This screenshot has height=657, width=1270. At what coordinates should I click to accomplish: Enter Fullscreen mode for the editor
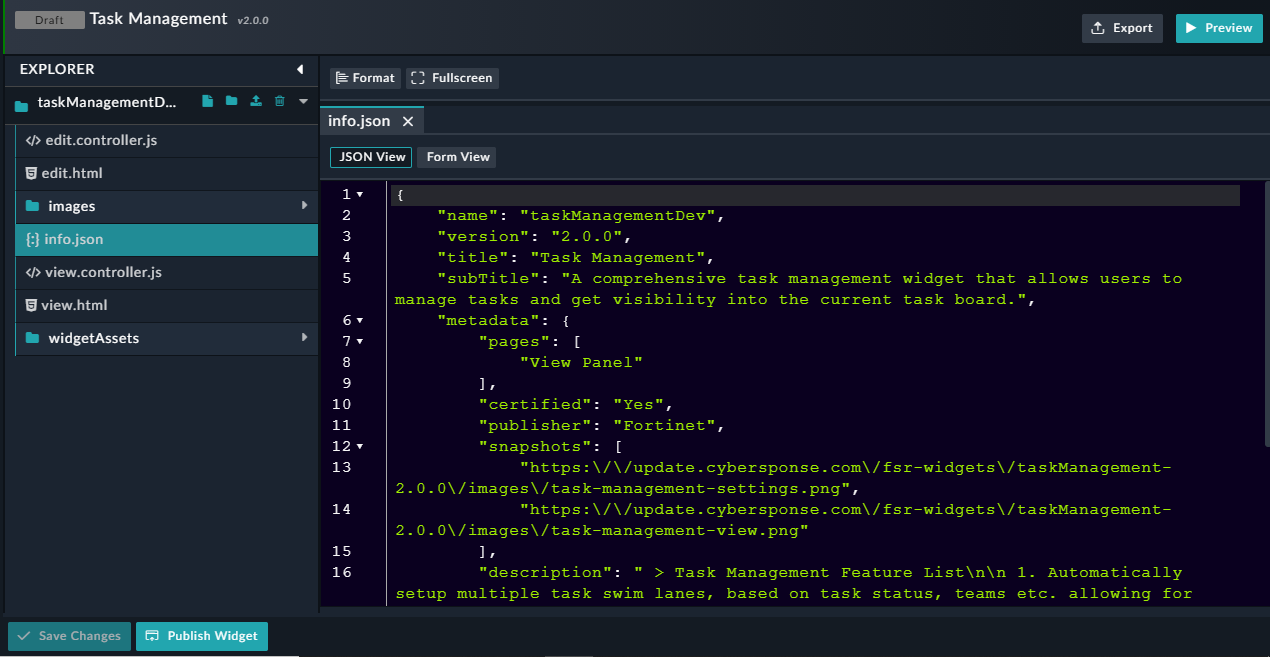point(451,77)
